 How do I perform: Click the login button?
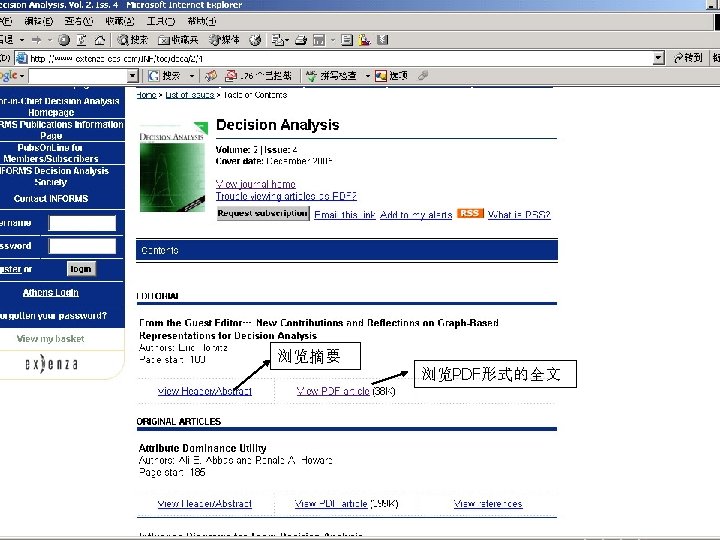tap(81, 269)
